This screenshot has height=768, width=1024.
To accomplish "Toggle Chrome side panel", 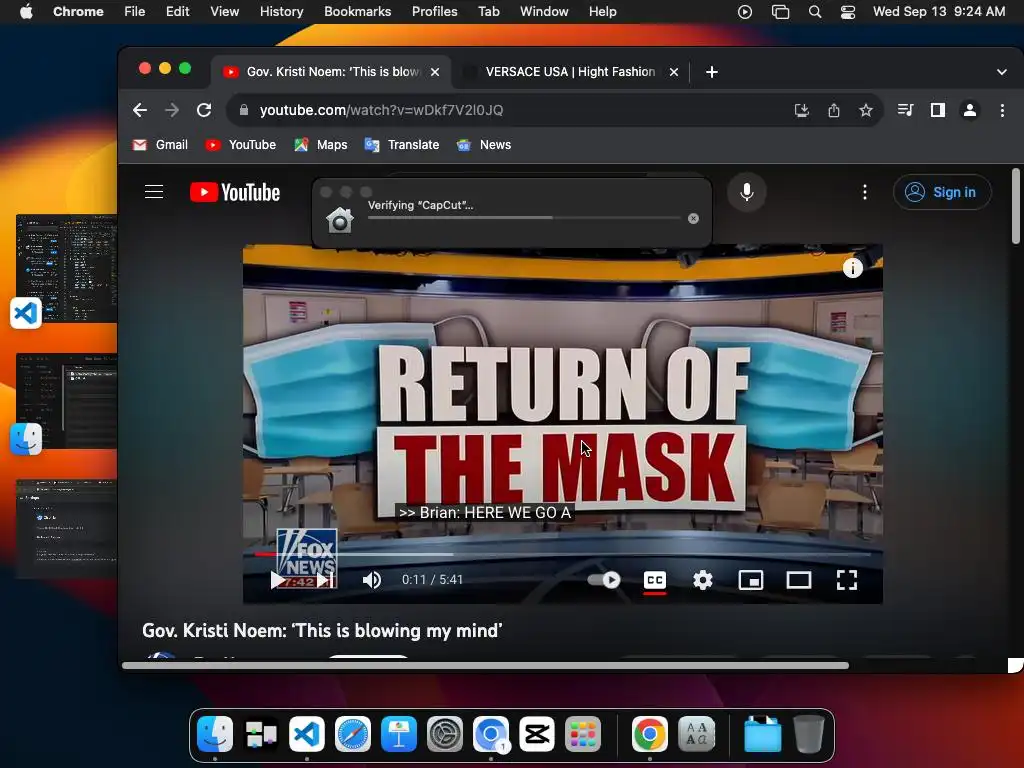I will coord(938,110).
